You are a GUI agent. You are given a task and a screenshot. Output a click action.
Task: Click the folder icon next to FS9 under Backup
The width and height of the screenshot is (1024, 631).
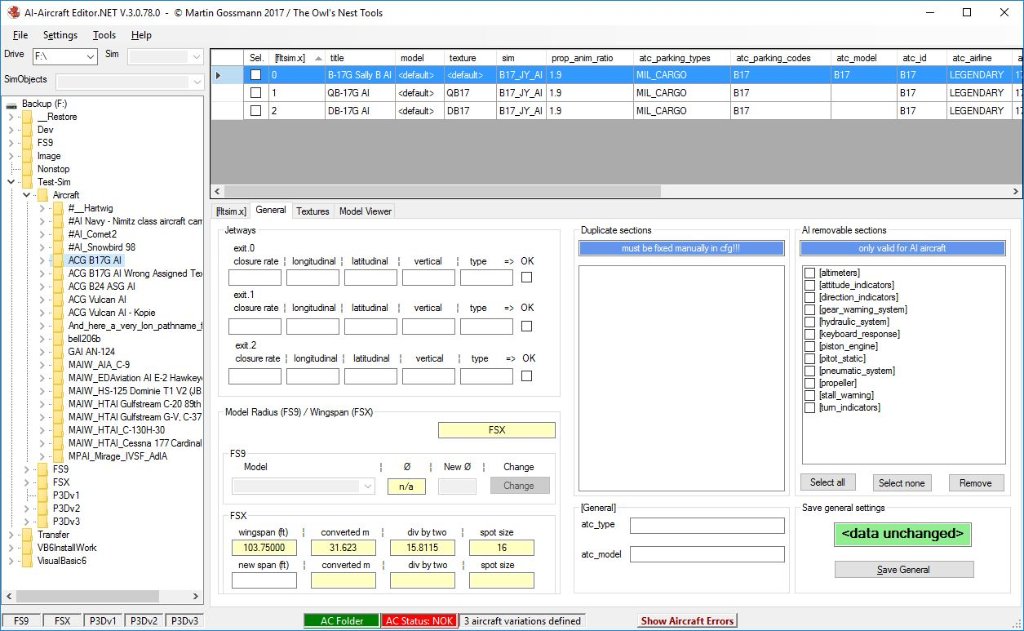[x=27, y=142]
